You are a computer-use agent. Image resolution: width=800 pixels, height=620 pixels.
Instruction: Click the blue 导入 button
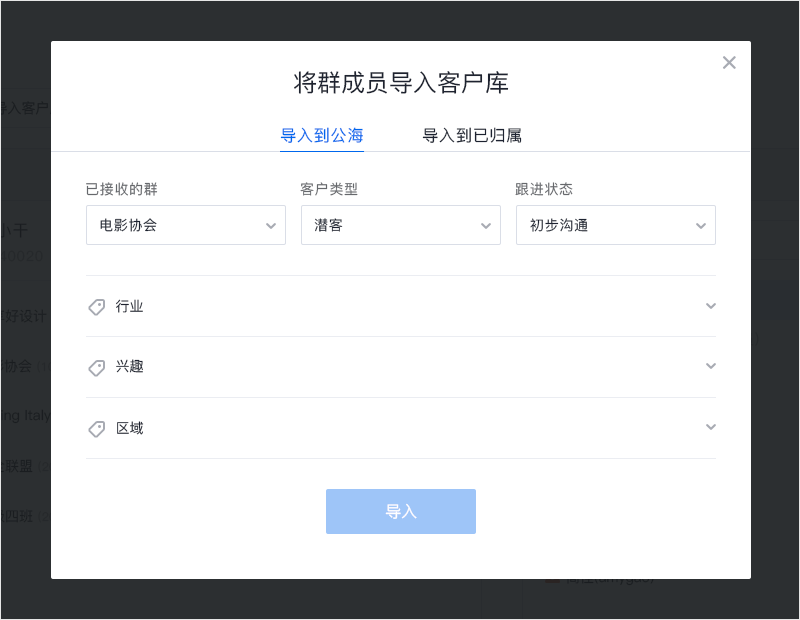point(401,511)
